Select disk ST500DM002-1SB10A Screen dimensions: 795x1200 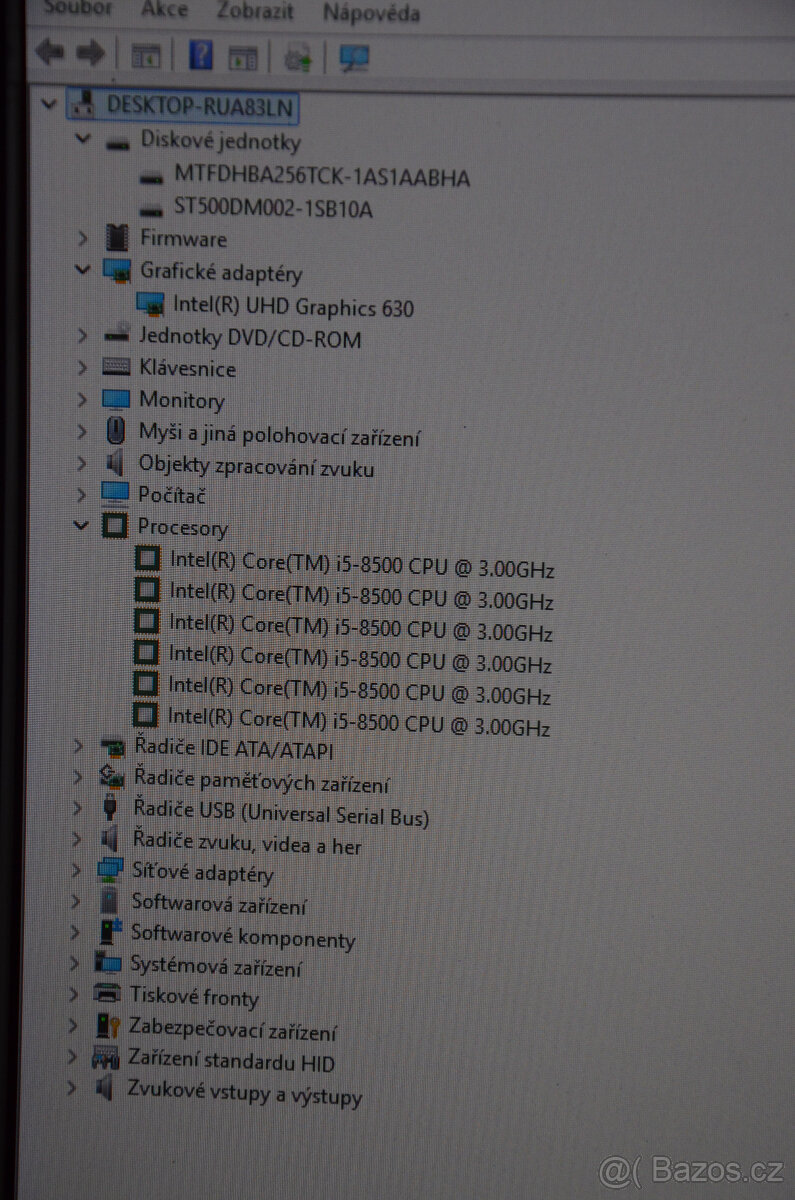(274, 209)
